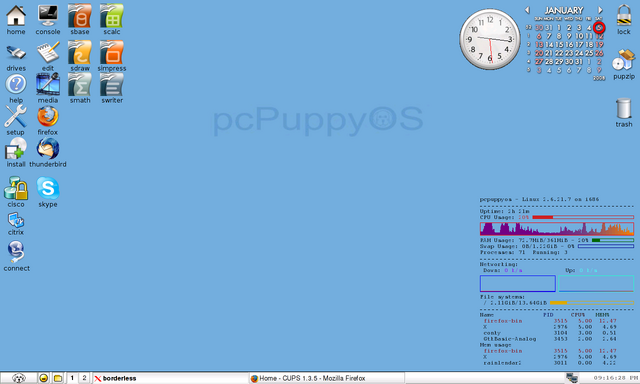Click the JANUARY calendar heading

tap(564, 10)
